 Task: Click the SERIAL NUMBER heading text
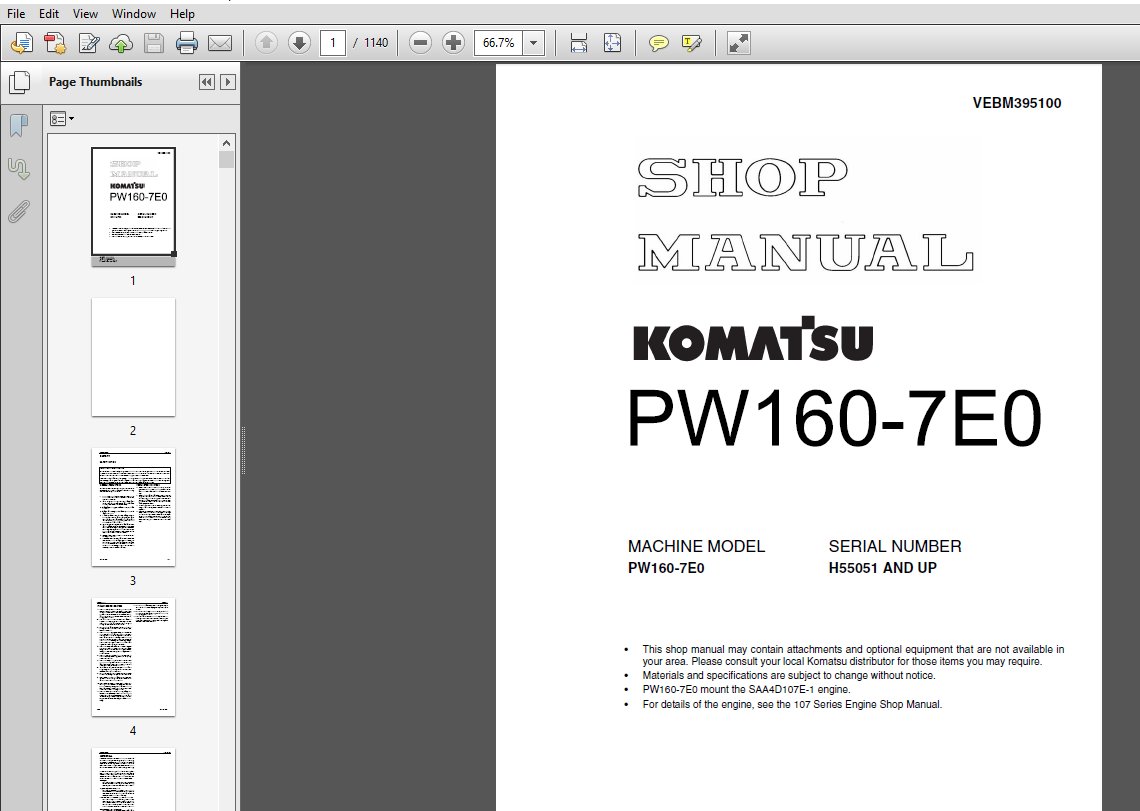coord(895,546)
